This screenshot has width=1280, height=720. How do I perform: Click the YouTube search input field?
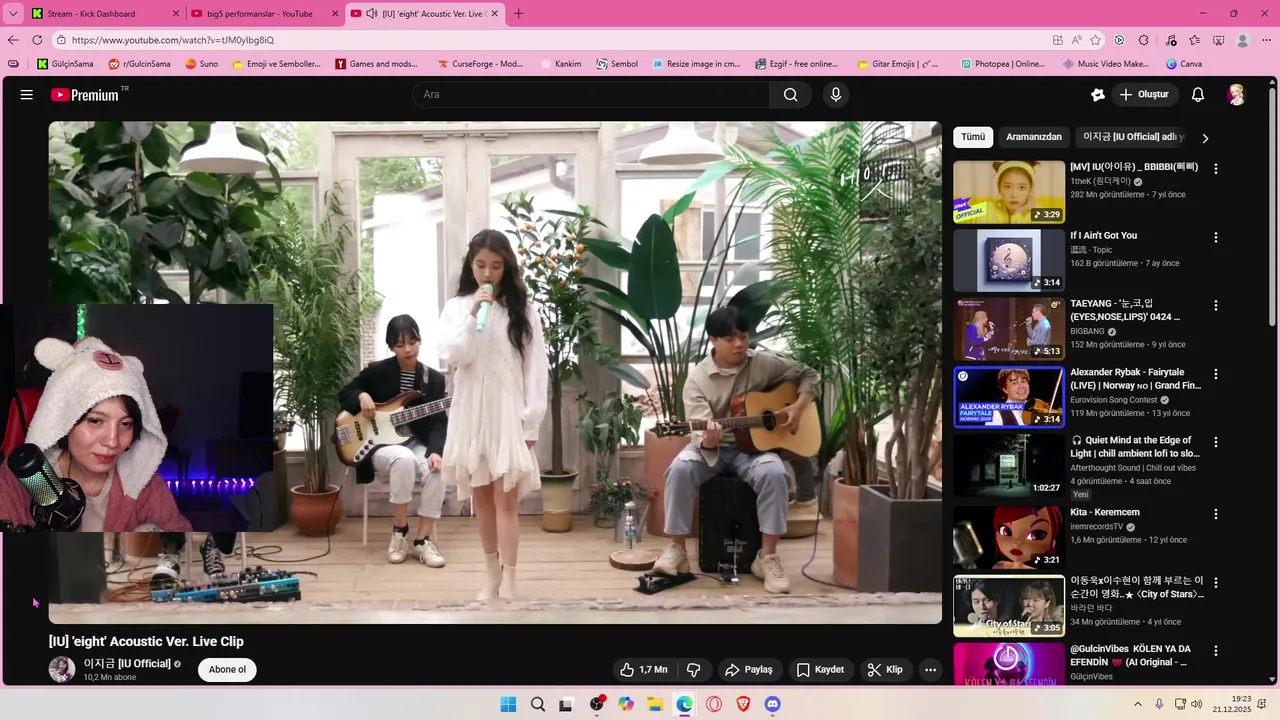[x=591, y=95]
